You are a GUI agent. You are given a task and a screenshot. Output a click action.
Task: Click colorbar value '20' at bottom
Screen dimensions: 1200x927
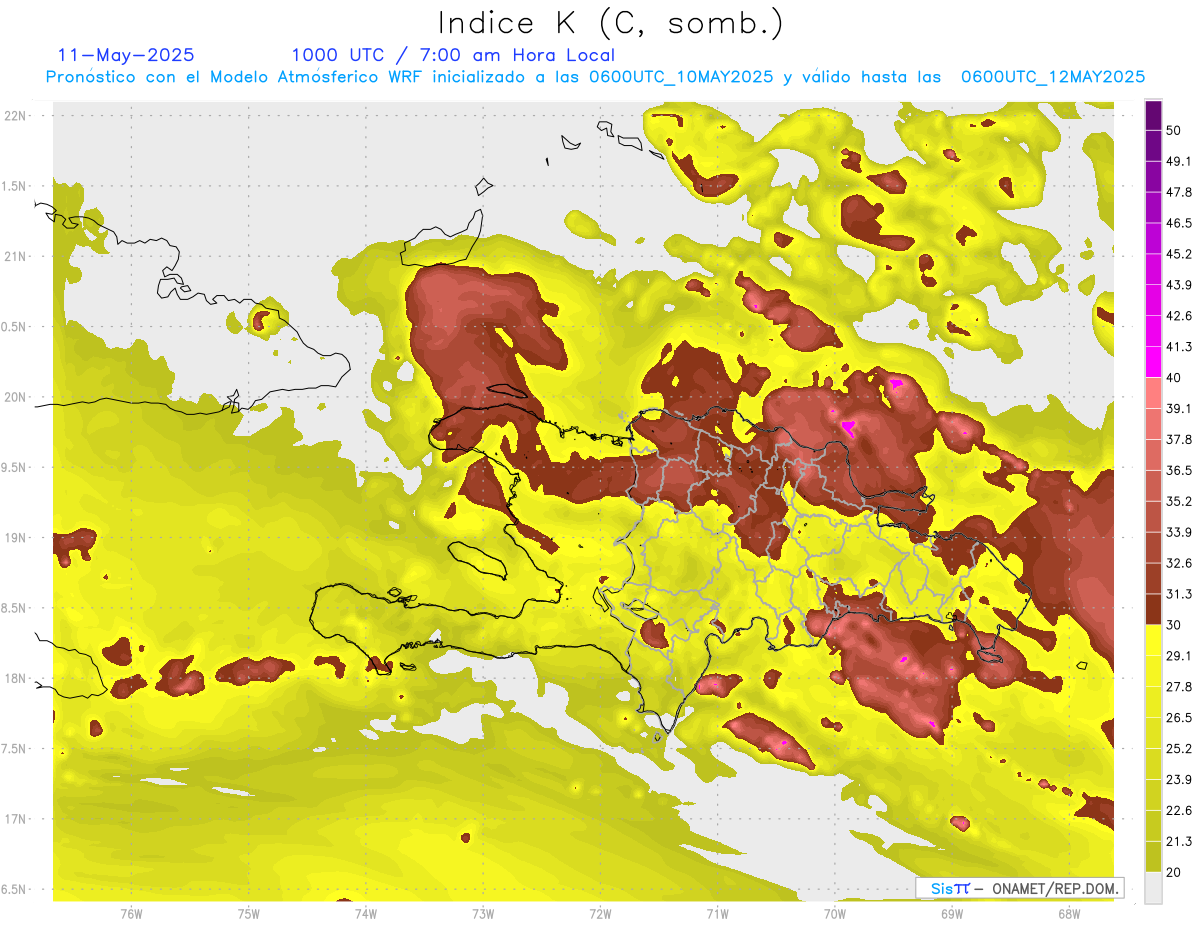coord(1175,873)
